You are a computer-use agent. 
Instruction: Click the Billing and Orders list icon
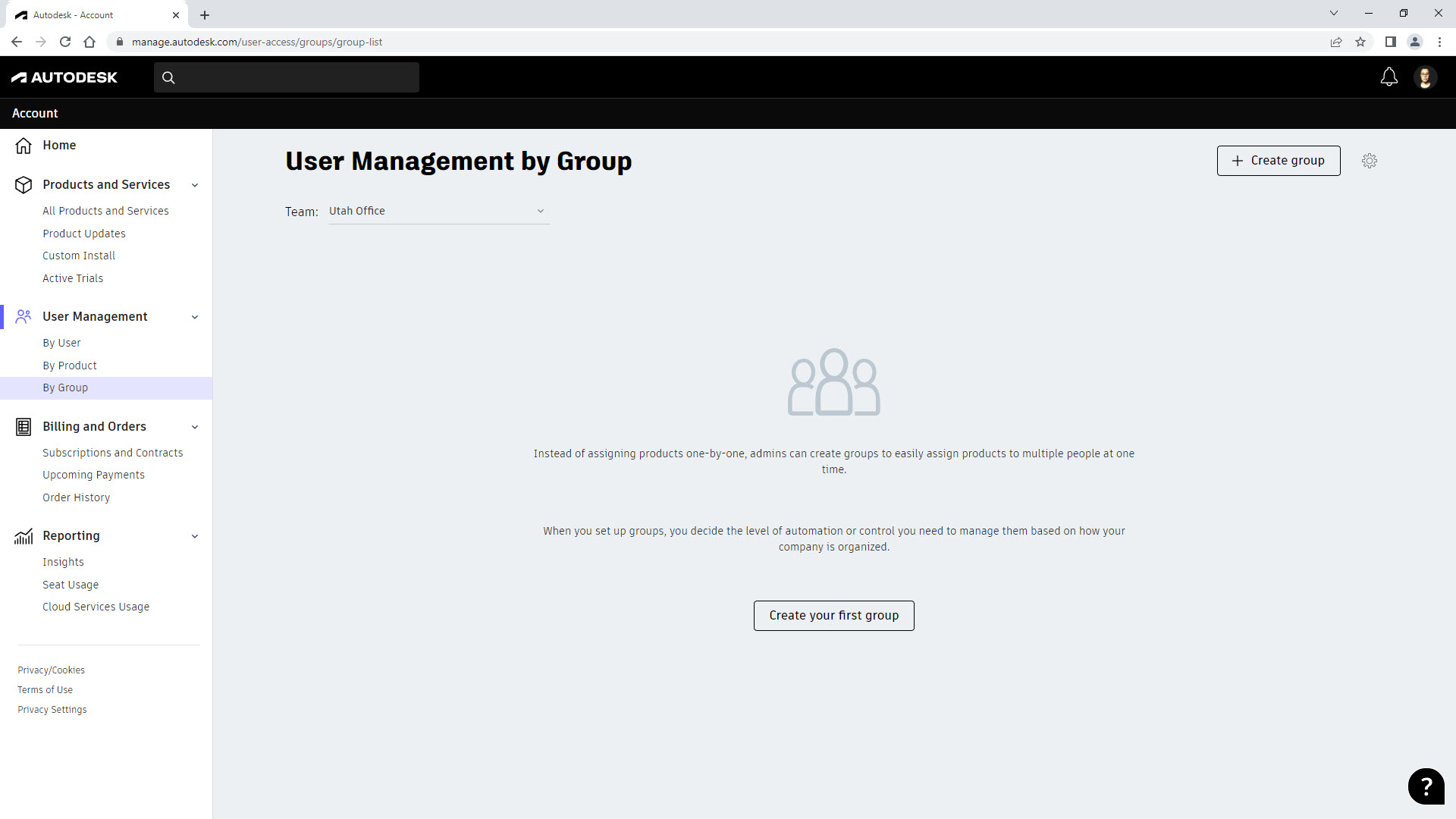pos(24,427)
